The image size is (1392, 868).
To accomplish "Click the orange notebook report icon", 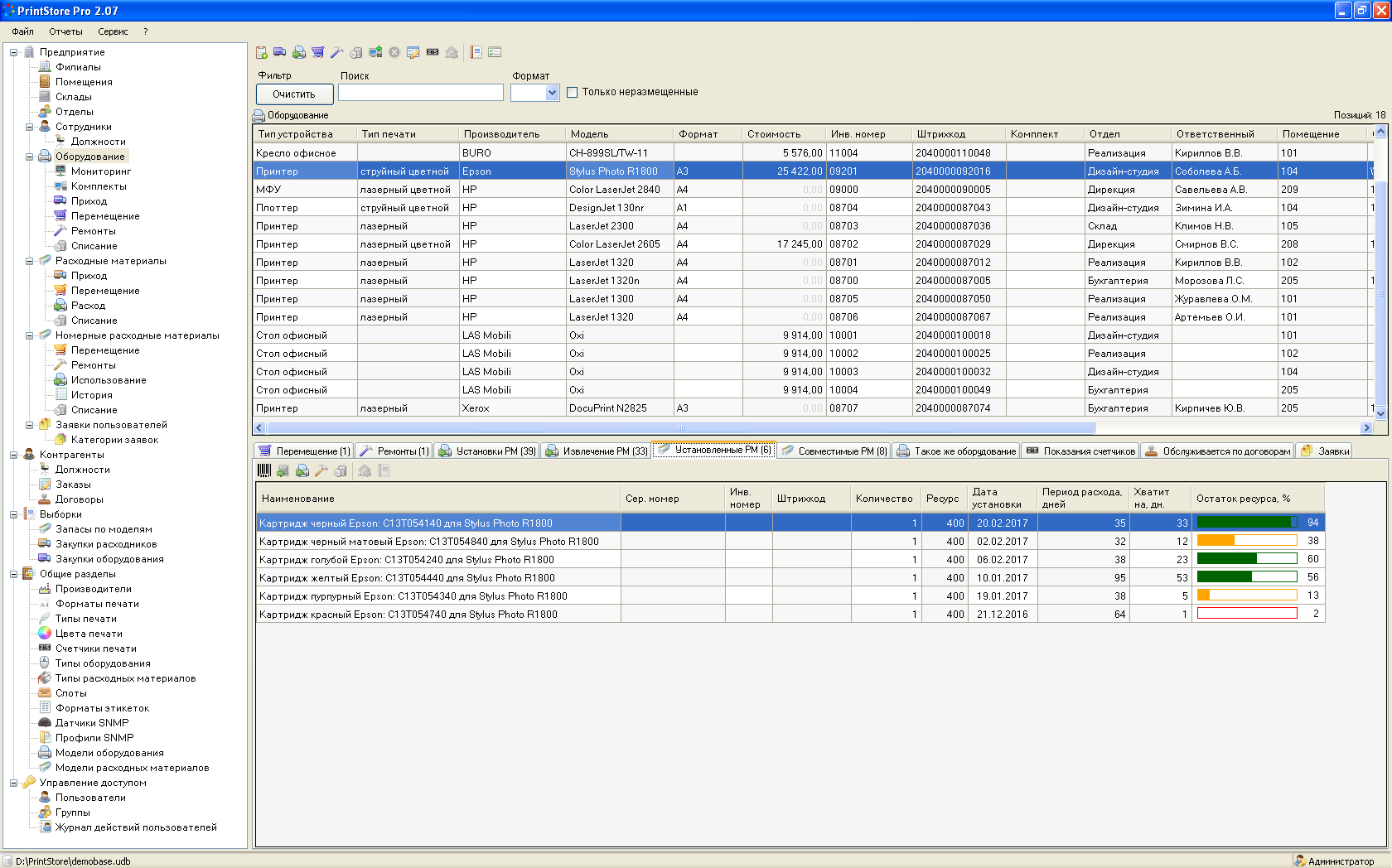I will [476, 52].
